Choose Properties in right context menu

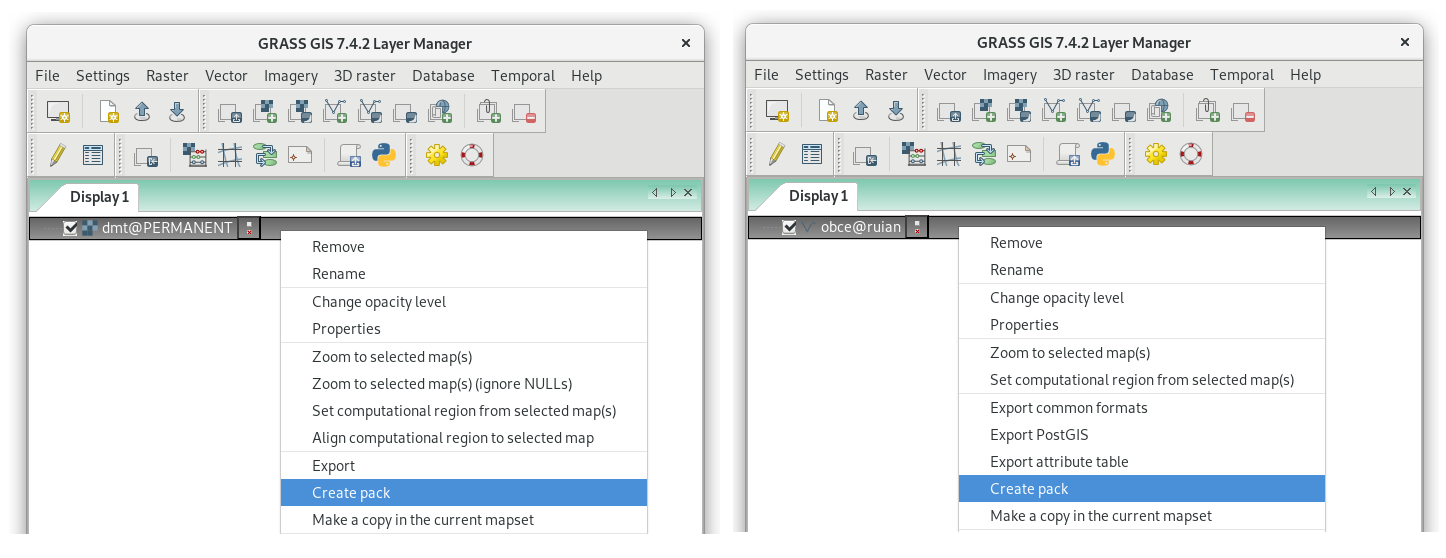[1142, 325]
